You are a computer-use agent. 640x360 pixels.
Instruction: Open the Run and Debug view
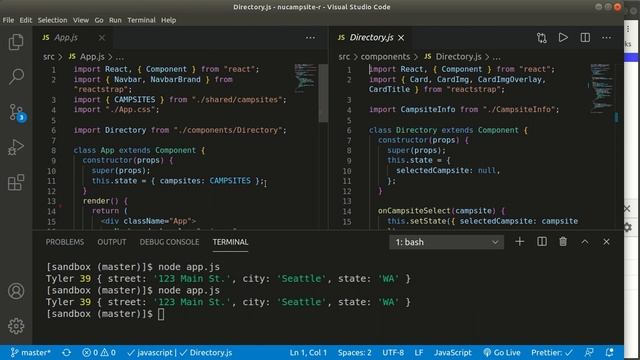click(16, 147)
